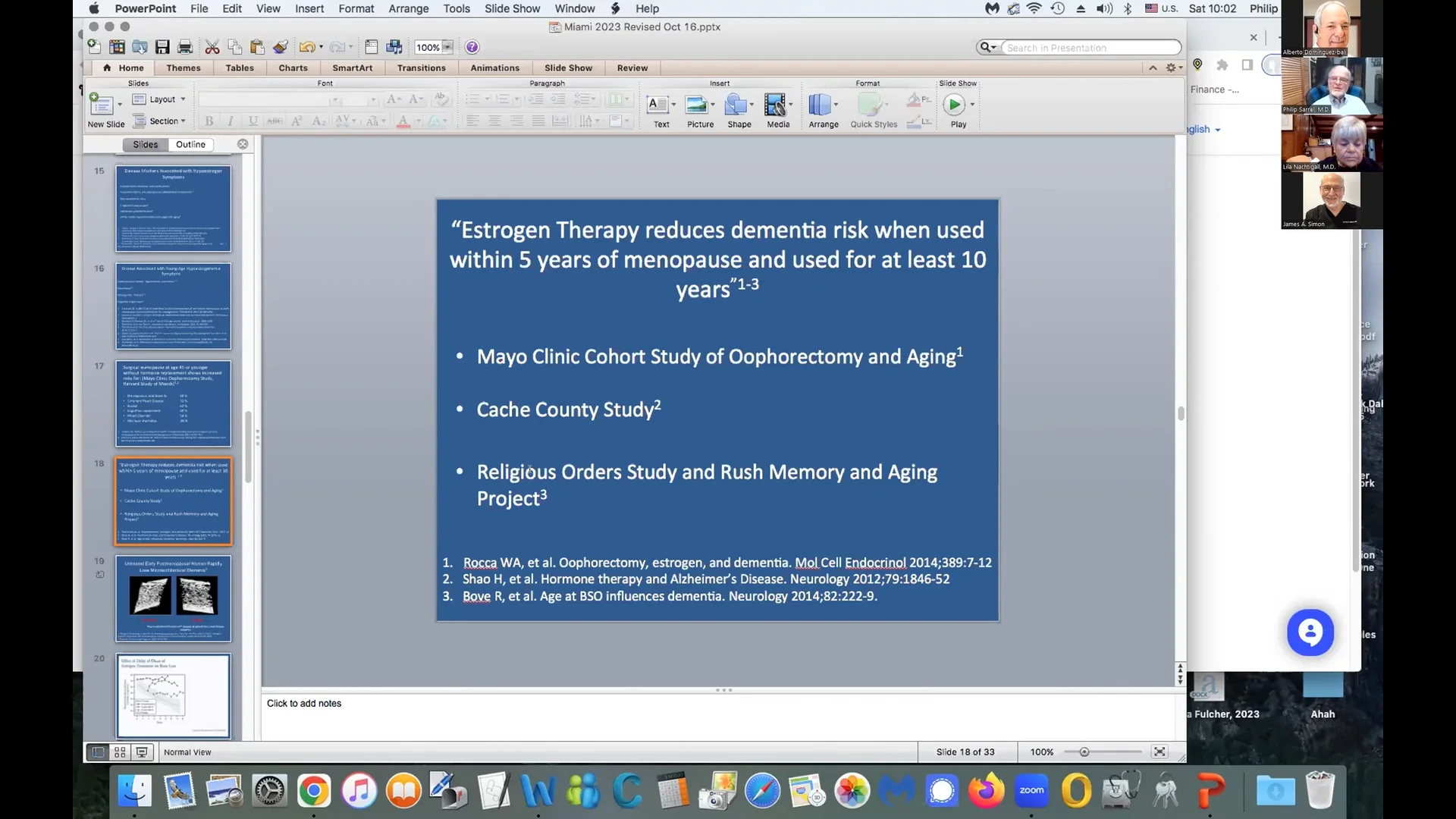Click the font color red A swatch
The image size is (1456, 819).
403,121
